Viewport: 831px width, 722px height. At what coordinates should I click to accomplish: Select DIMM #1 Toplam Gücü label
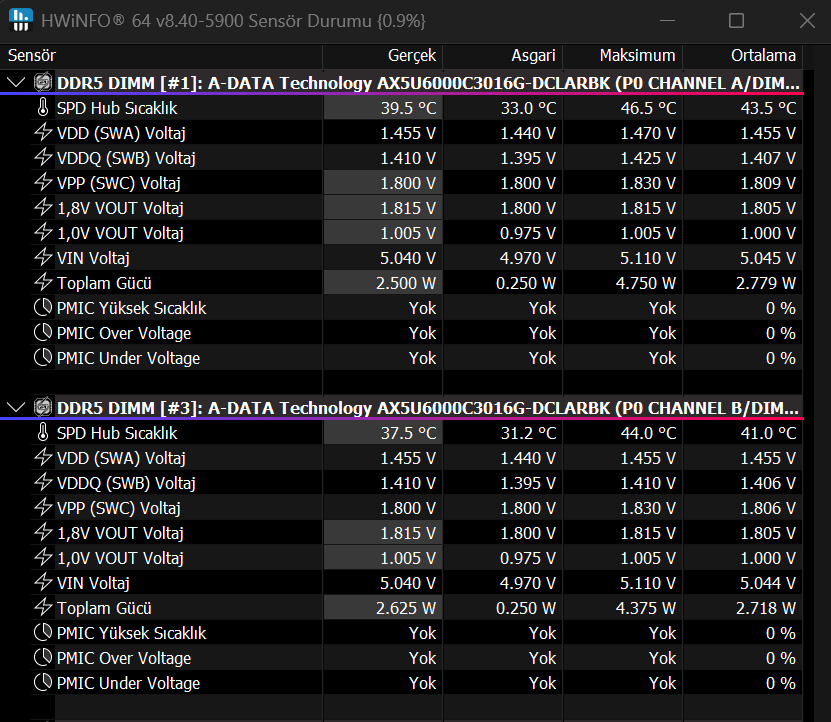coord(104,283)
